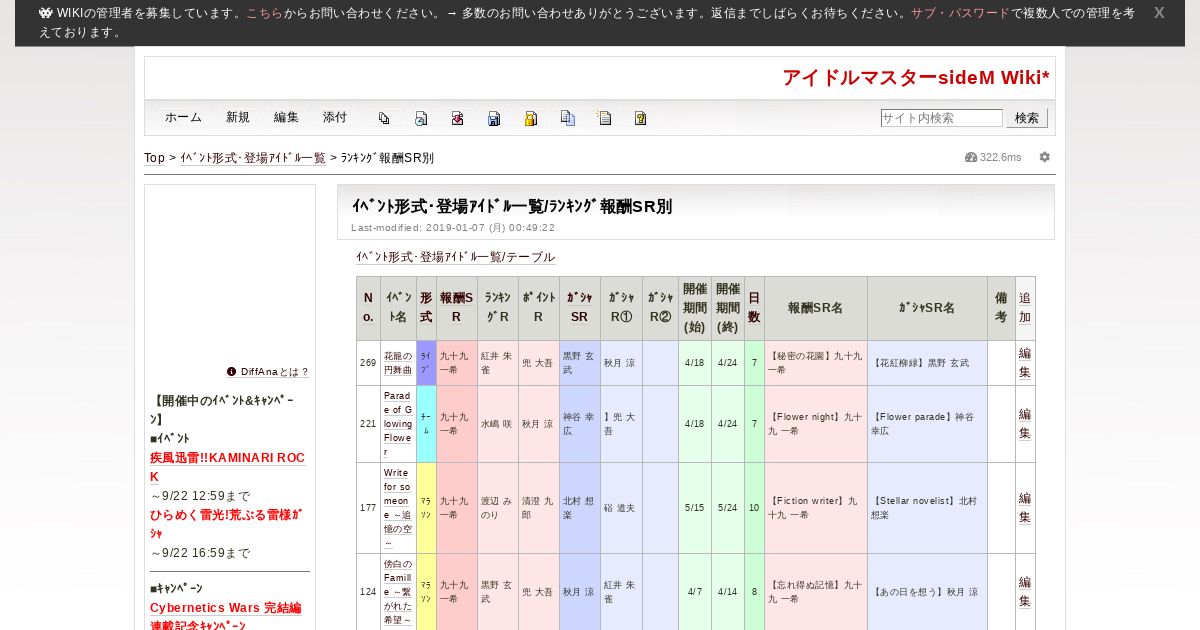Sort table by 開催期間(終) column header

[728, 308]
